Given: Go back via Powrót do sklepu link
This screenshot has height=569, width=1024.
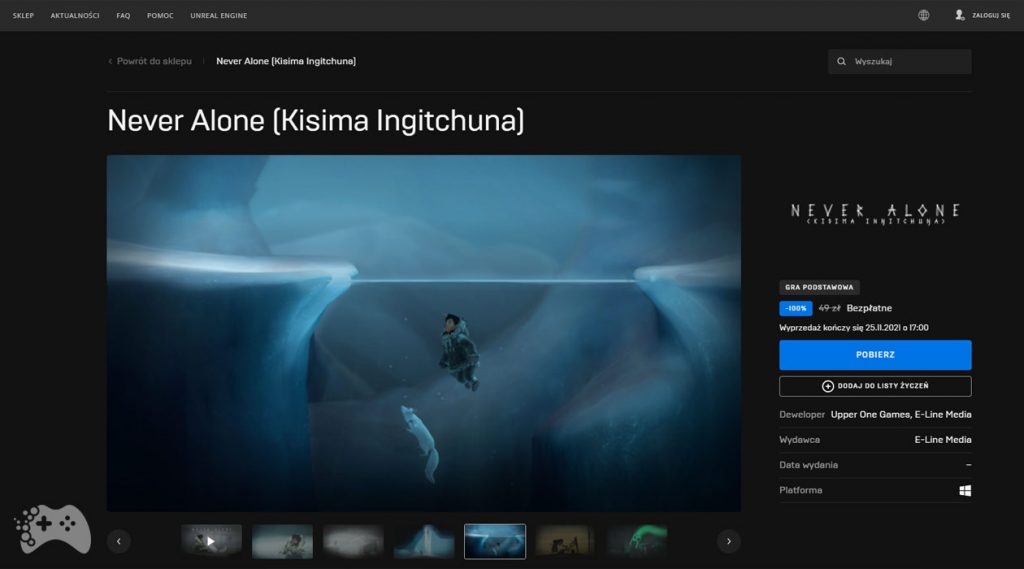Looking at the screenshot, I should [x=154, y=61].
